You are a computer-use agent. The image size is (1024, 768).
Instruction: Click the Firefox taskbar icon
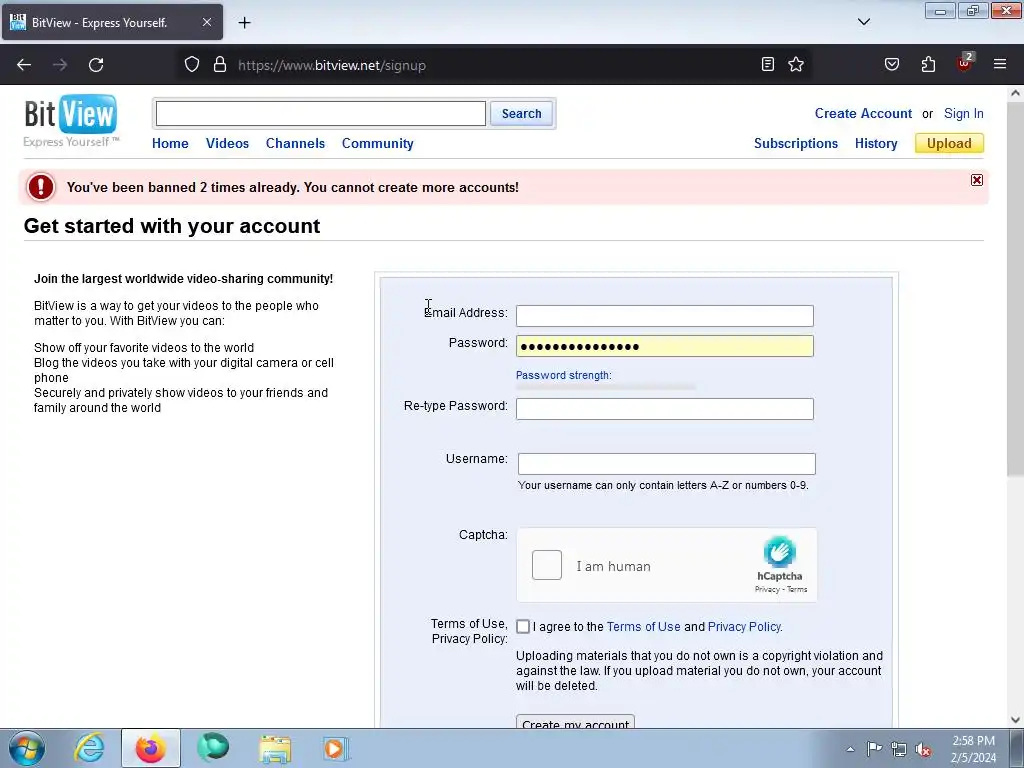150,748
